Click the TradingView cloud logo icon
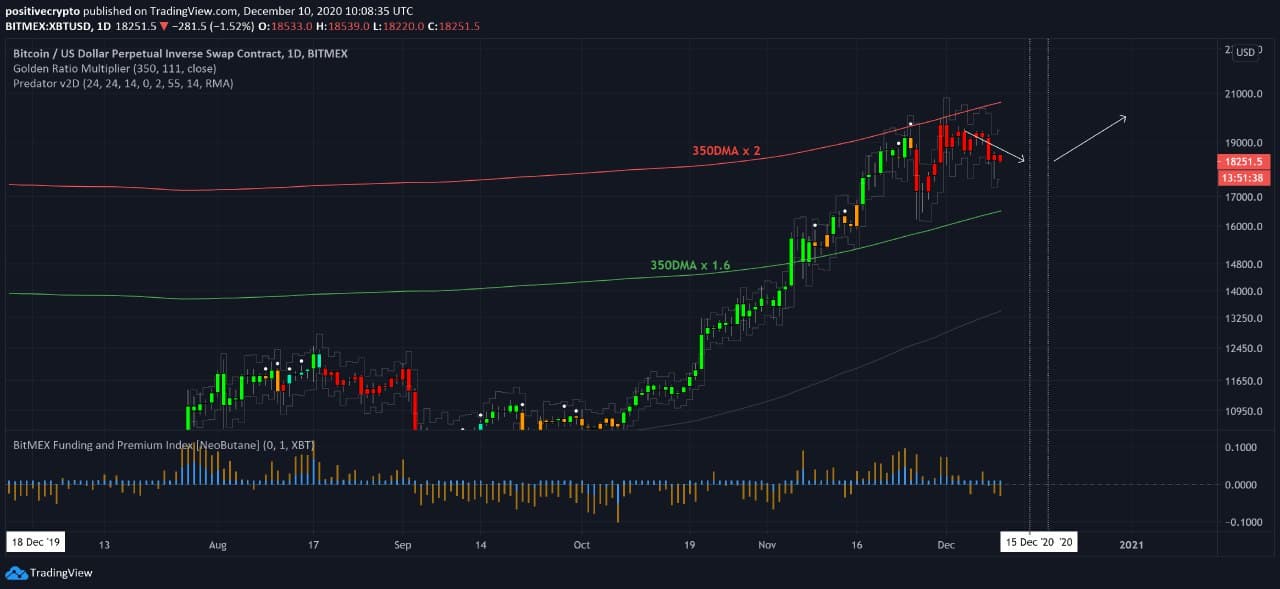 [15, 573]
